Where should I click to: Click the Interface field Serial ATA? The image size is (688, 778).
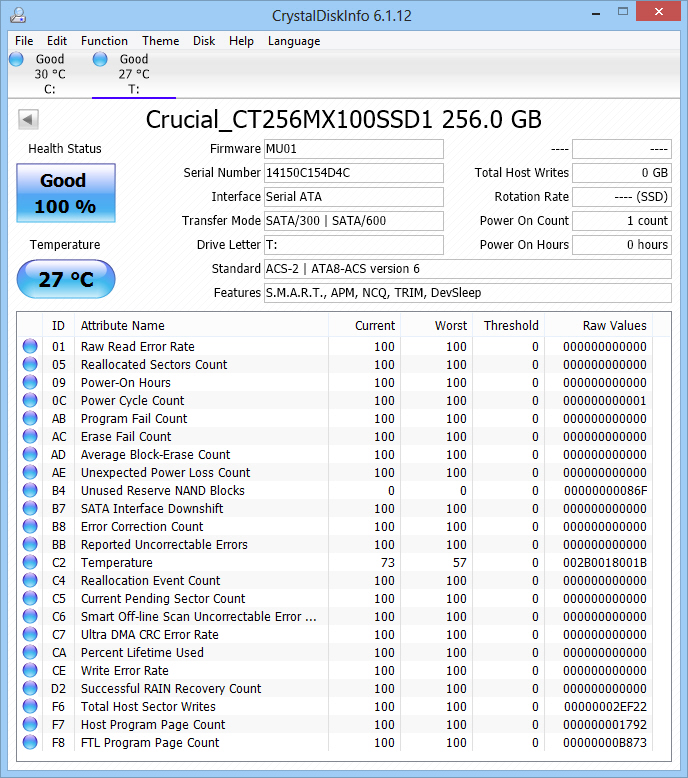[x=354, y=197]
